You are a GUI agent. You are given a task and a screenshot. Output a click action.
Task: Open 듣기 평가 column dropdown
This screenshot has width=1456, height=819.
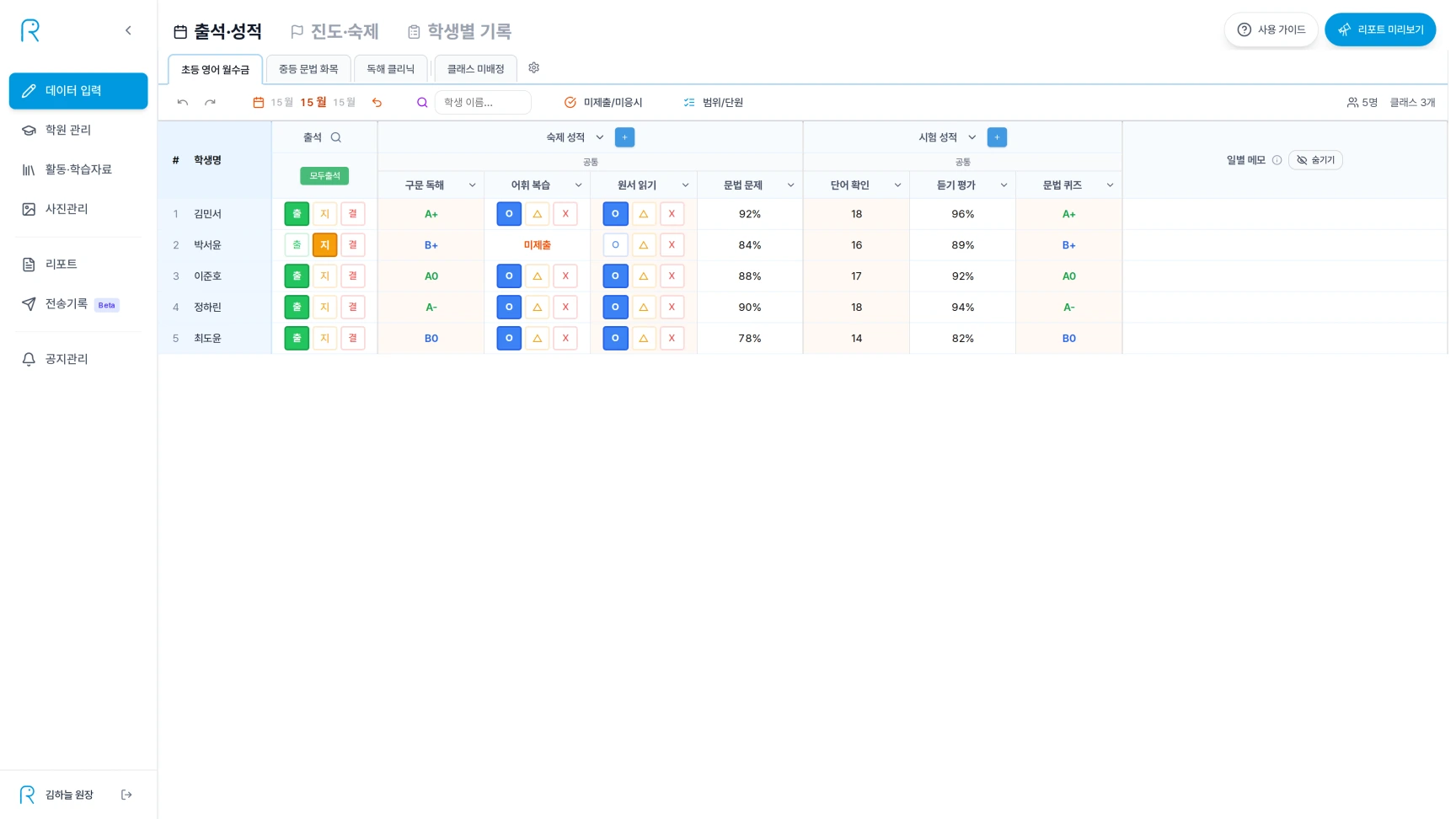pos(1004,185)
